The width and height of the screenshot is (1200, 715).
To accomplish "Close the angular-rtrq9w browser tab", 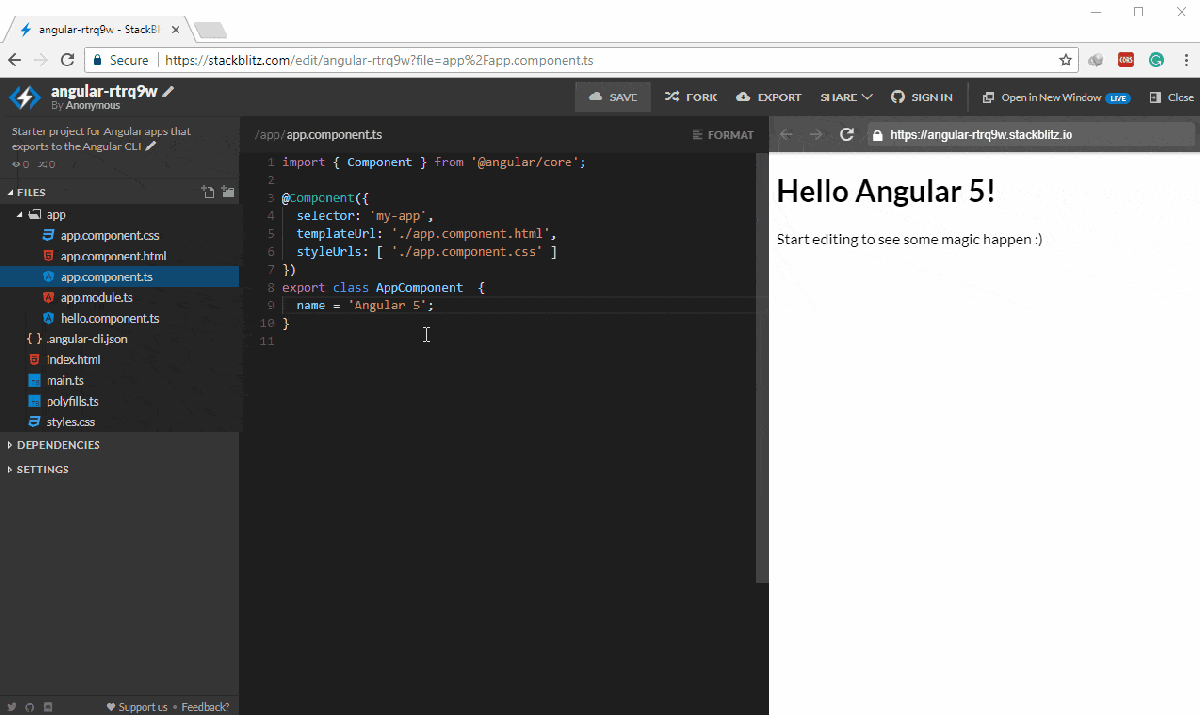I will (175, 29).
